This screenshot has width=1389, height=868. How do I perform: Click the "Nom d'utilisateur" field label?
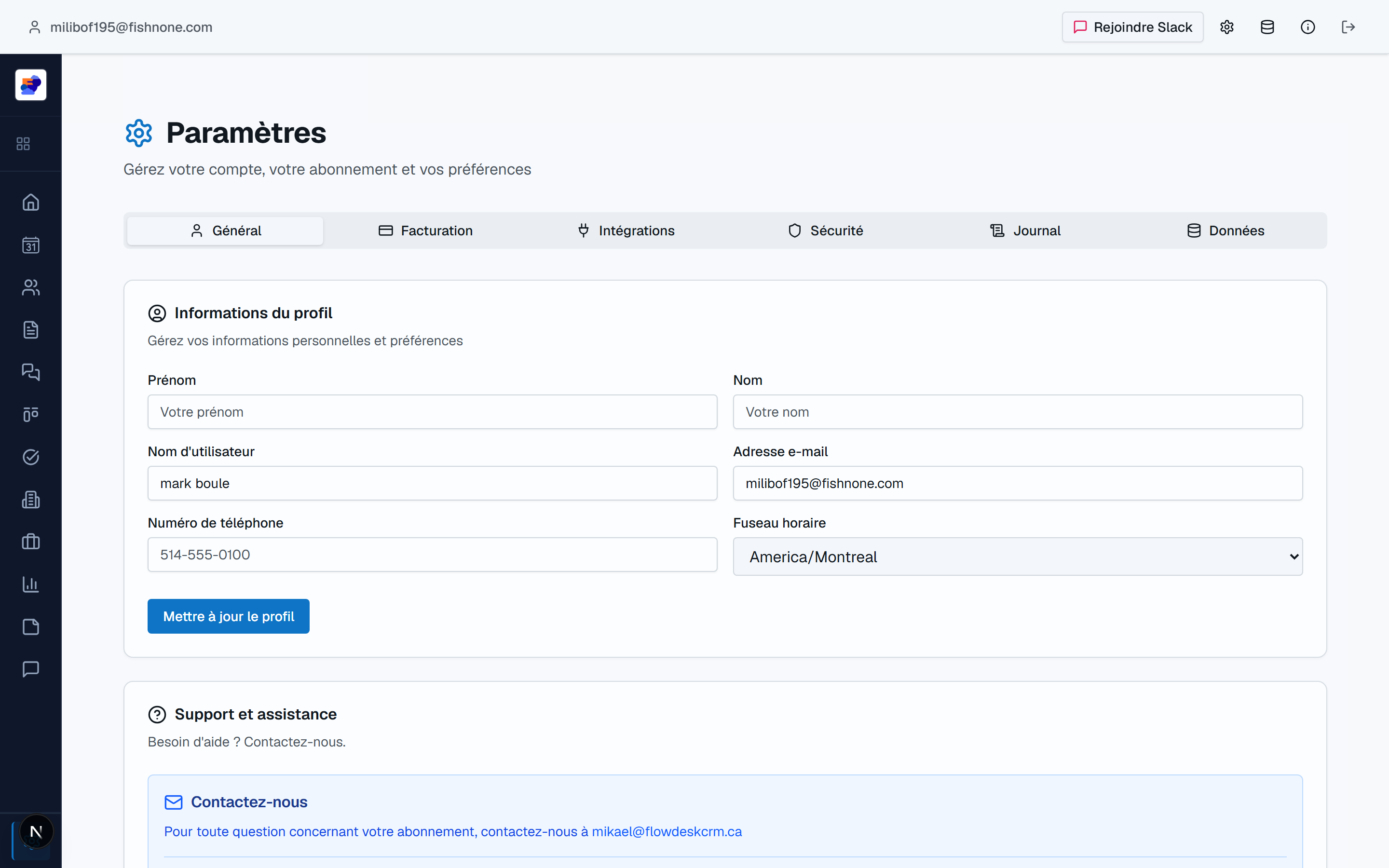coord(201,451)
